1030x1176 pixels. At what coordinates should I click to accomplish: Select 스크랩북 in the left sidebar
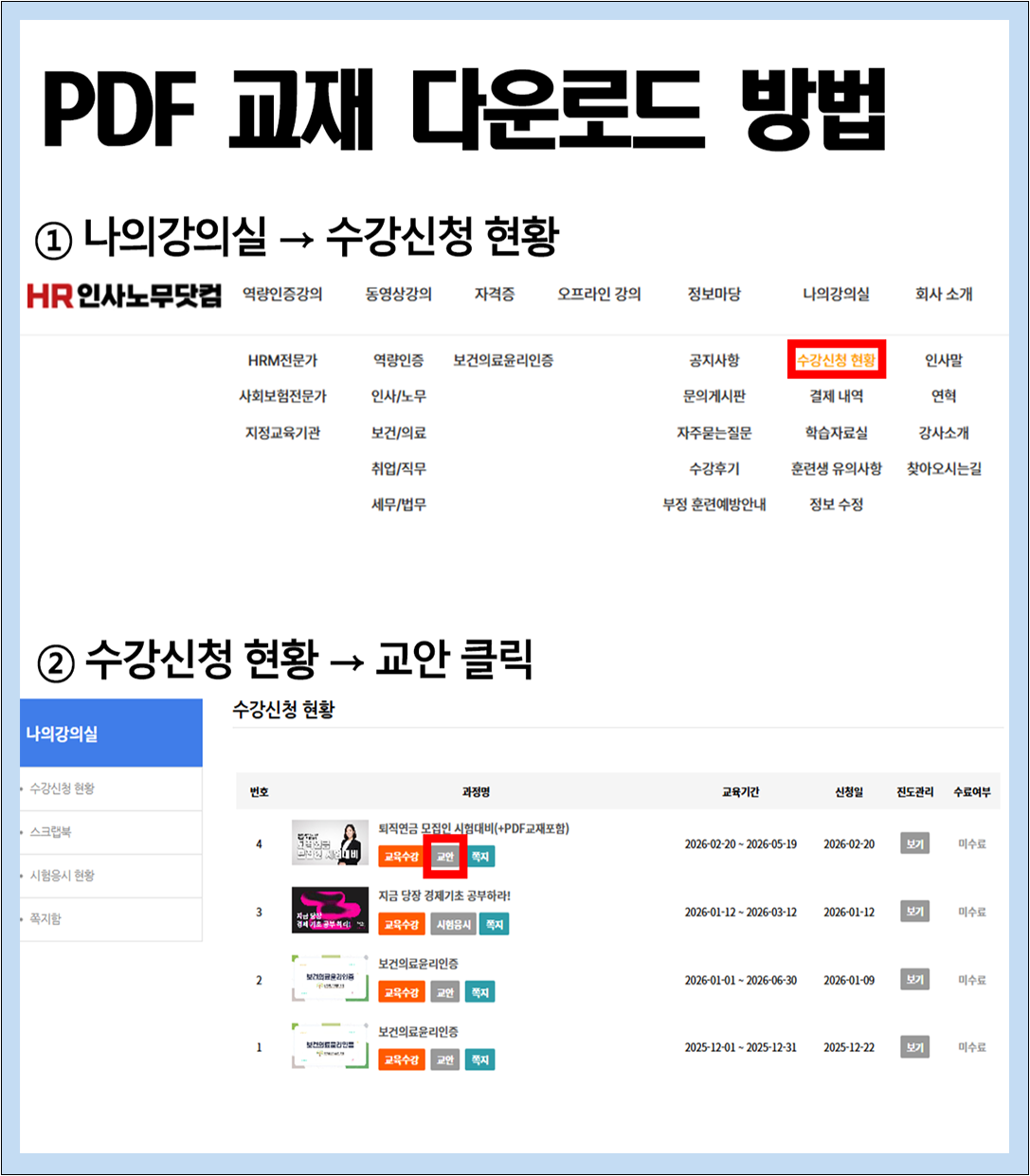point(51,832)
